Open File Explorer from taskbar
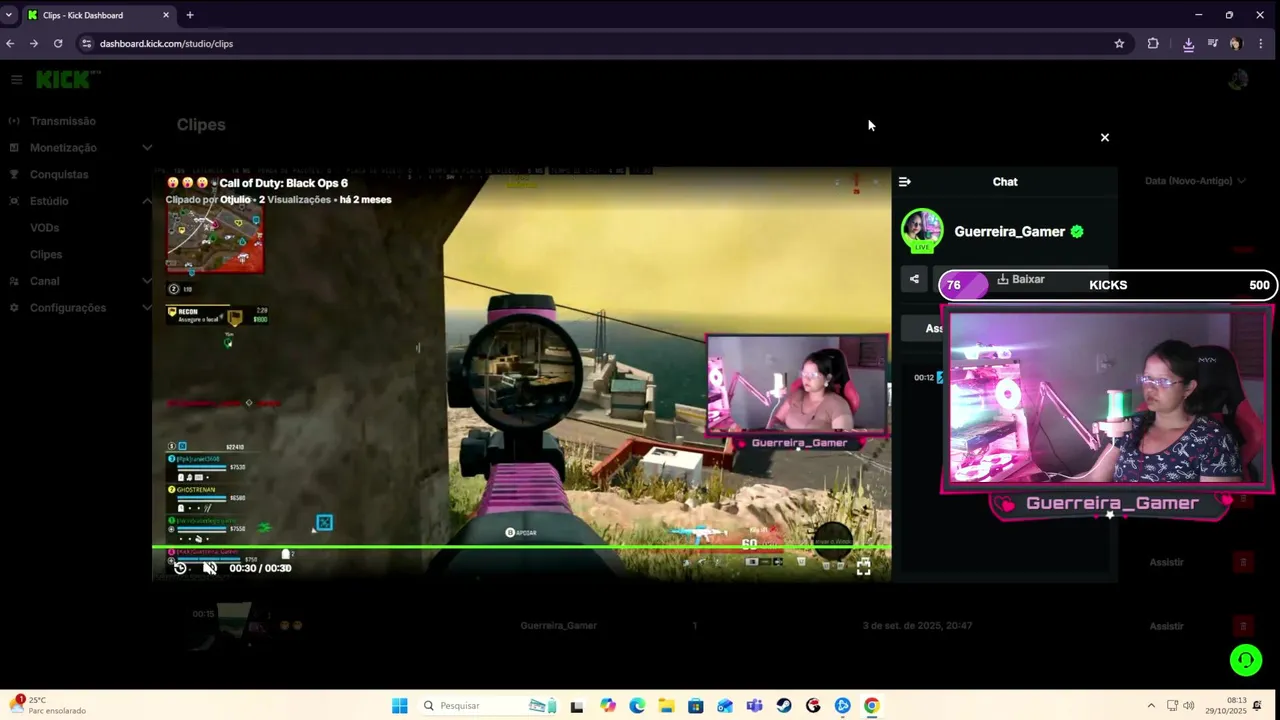Viewport: 1280px width, 720px height. [666, 706]
